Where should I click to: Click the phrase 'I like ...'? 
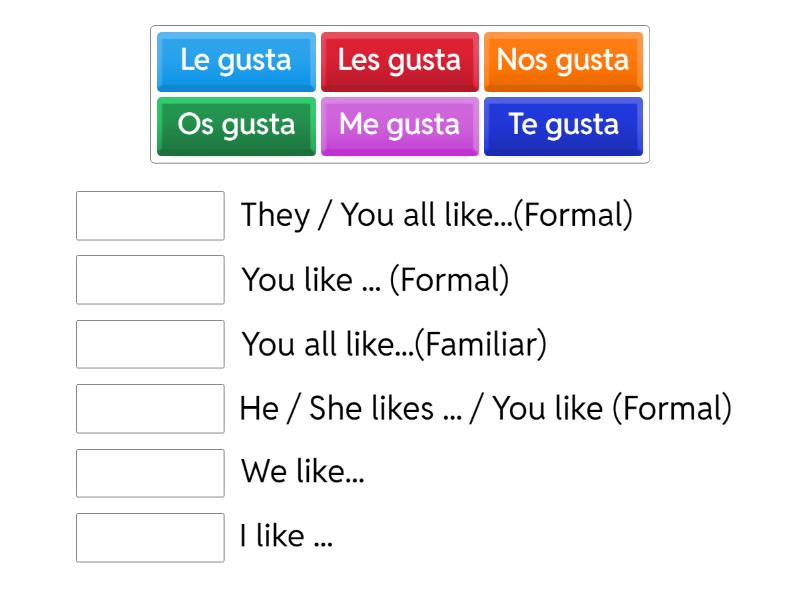tap(286, 537)
